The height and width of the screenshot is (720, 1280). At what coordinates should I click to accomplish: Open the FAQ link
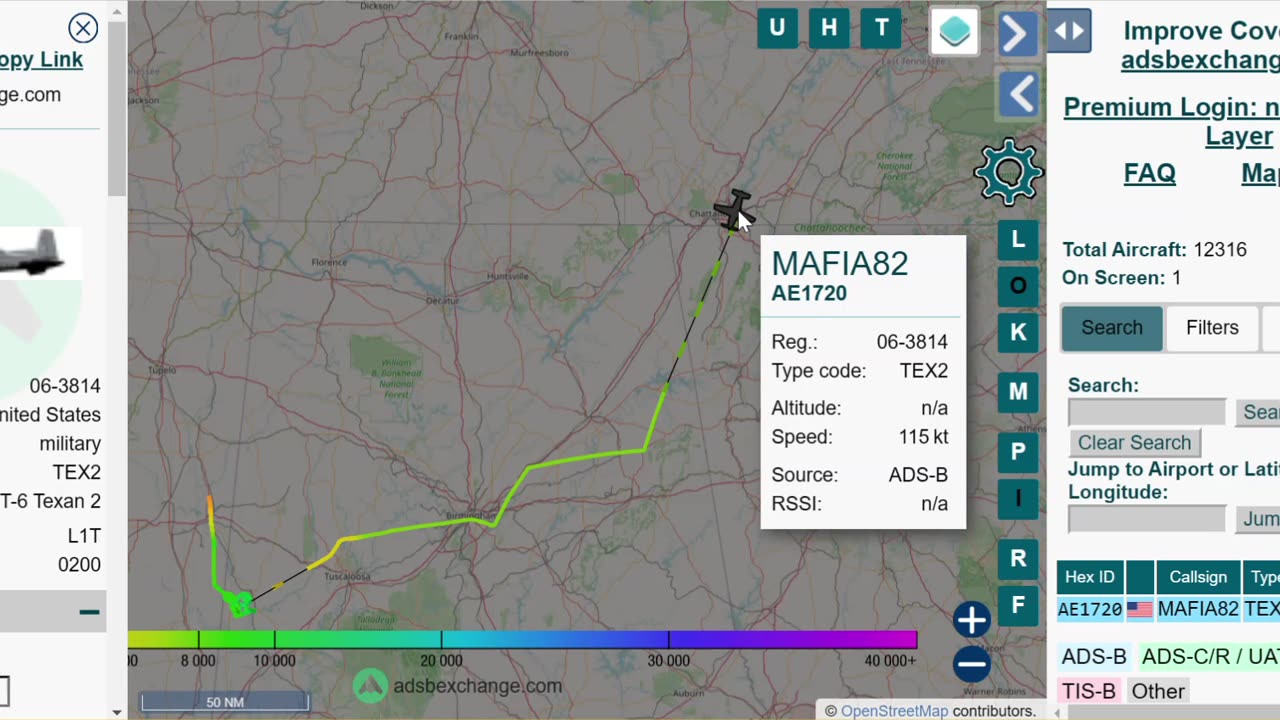[1149, 173]
